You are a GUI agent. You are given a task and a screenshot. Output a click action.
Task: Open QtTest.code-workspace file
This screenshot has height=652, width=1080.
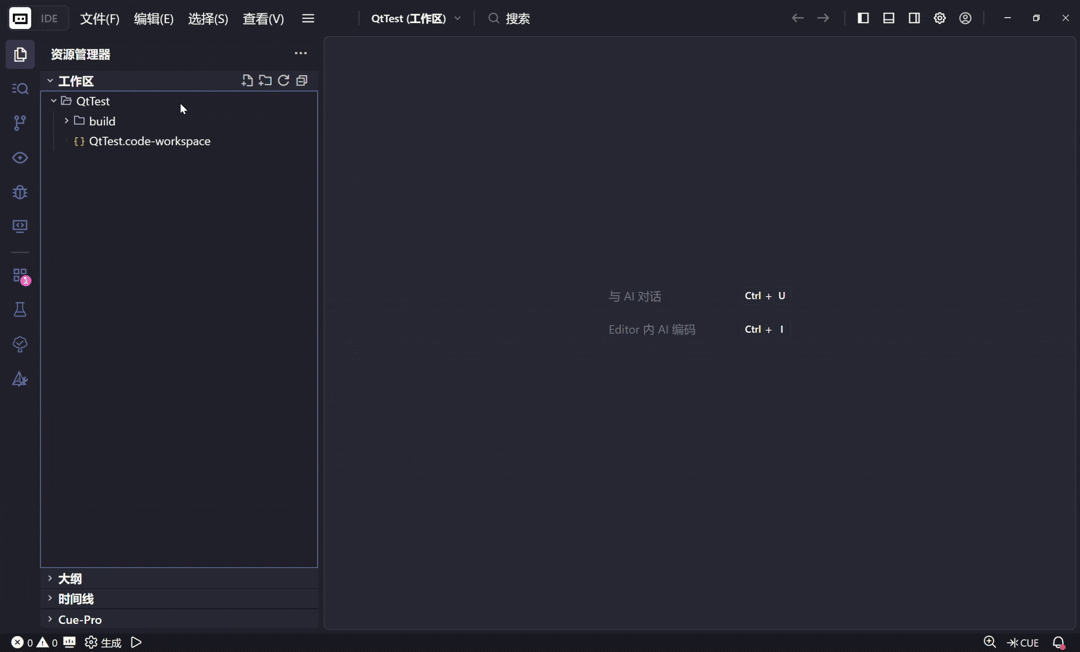point(149,141)
